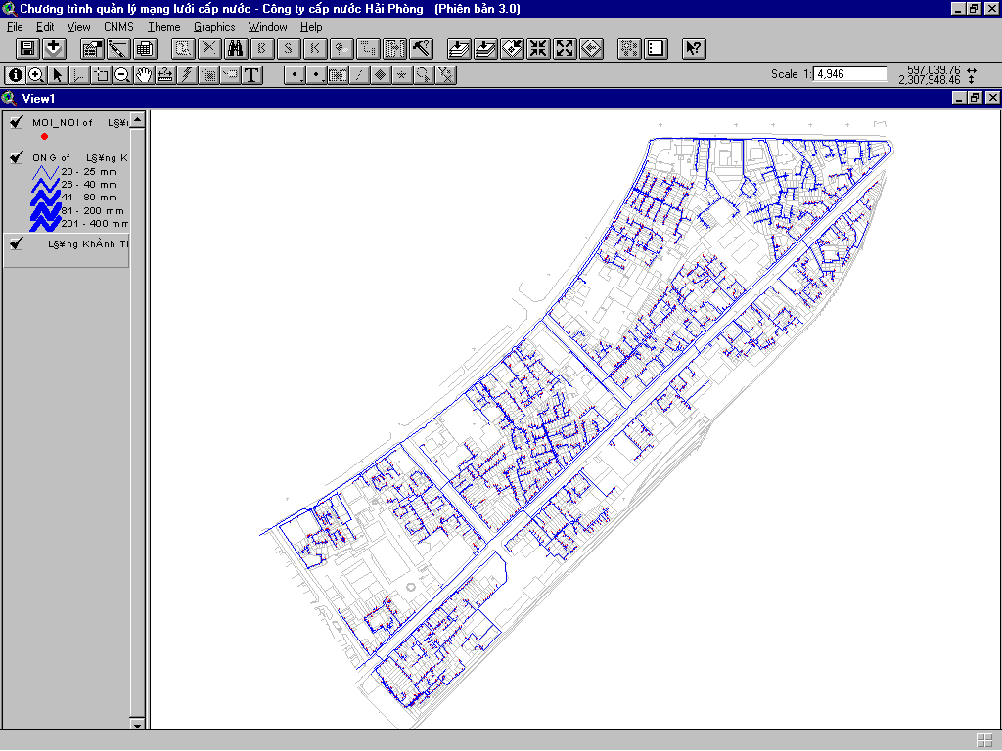Select the Identify info tool
Screen dimensions: 1002x751
[16, 75]
